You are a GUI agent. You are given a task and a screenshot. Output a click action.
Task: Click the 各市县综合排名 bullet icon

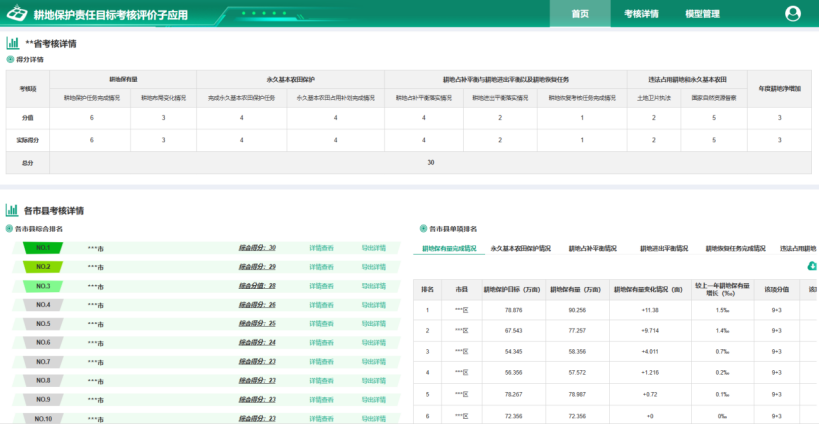[11, 229]
